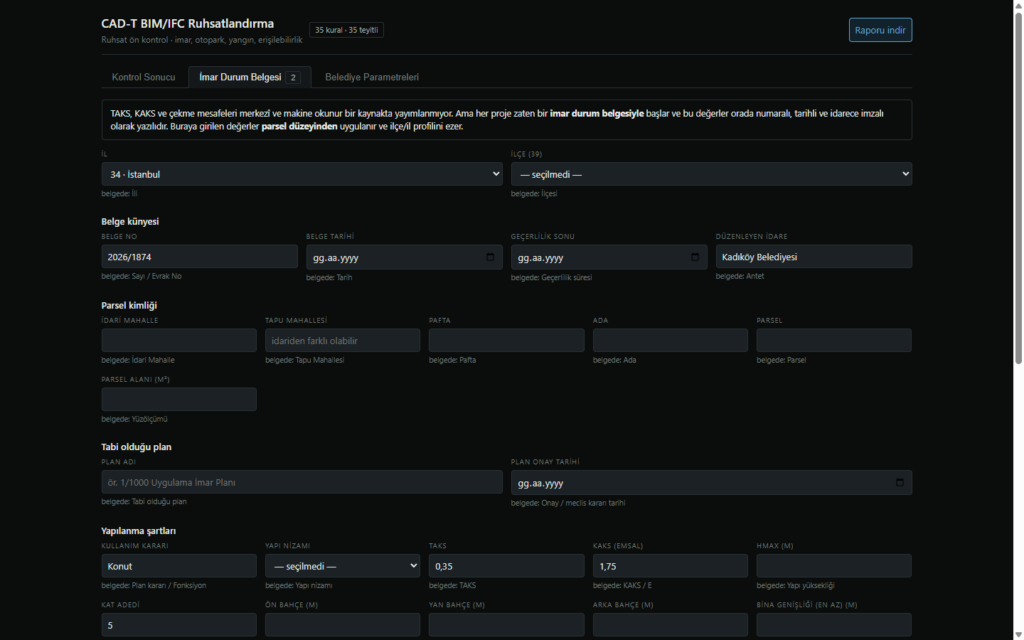1024x640 pixels.
Task: Focus the Yan Bahçe (m) field
Action: pyautogui.click(x=506, y=625)
